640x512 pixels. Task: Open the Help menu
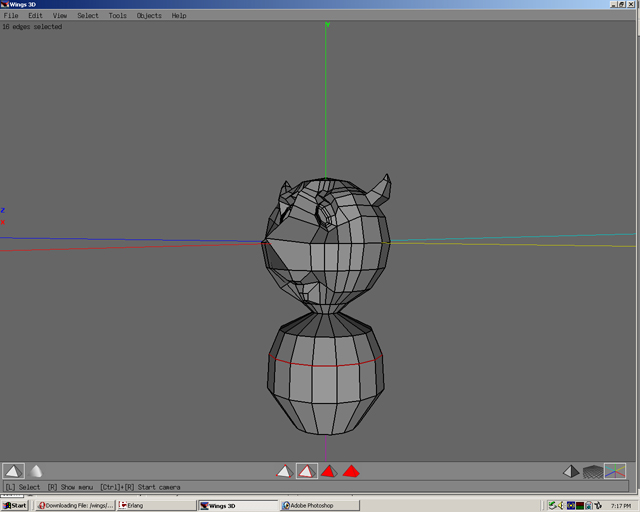coord(179,16)
